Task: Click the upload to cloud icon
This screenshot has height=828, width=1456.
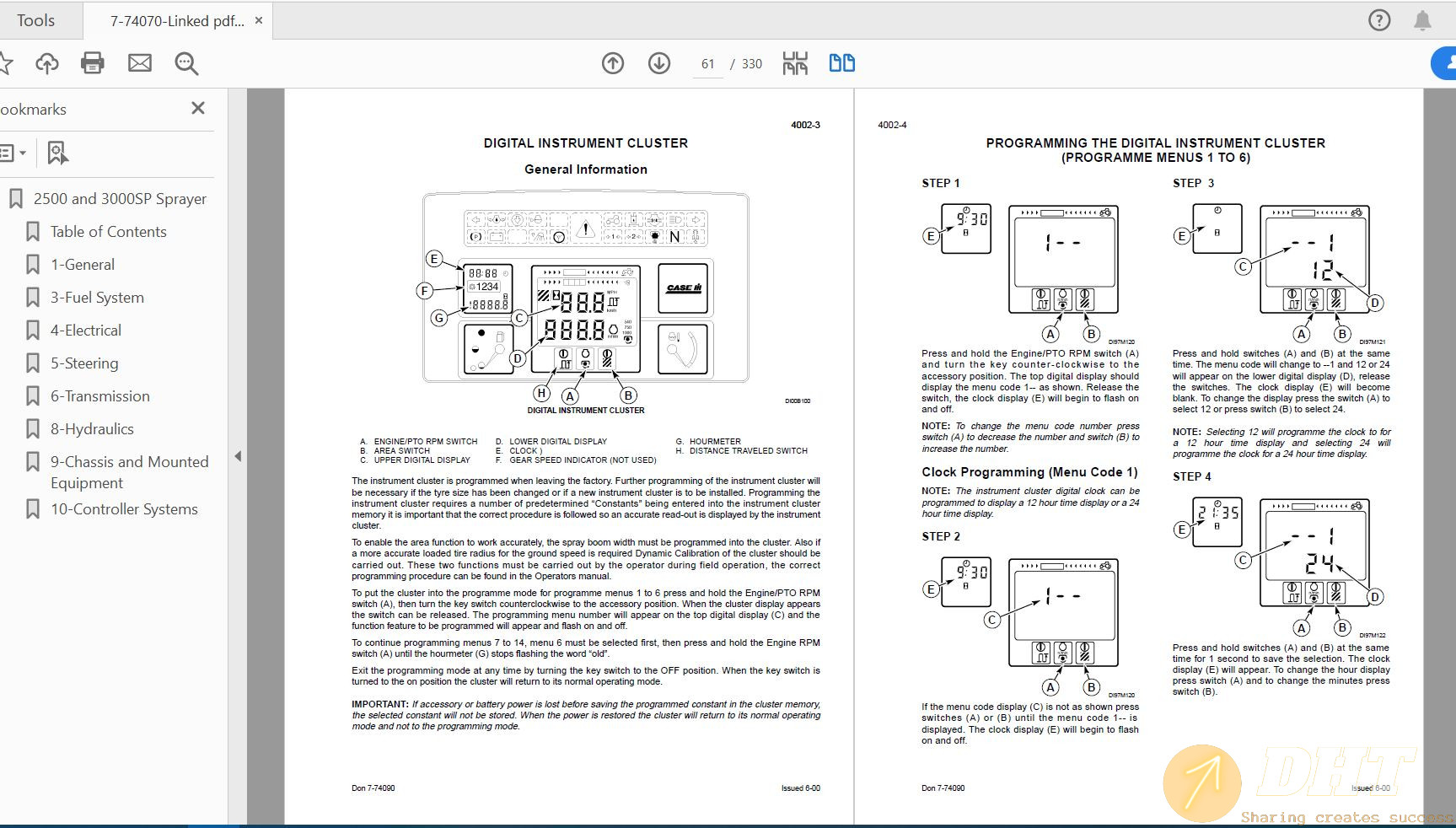Action: pos(47,63)
